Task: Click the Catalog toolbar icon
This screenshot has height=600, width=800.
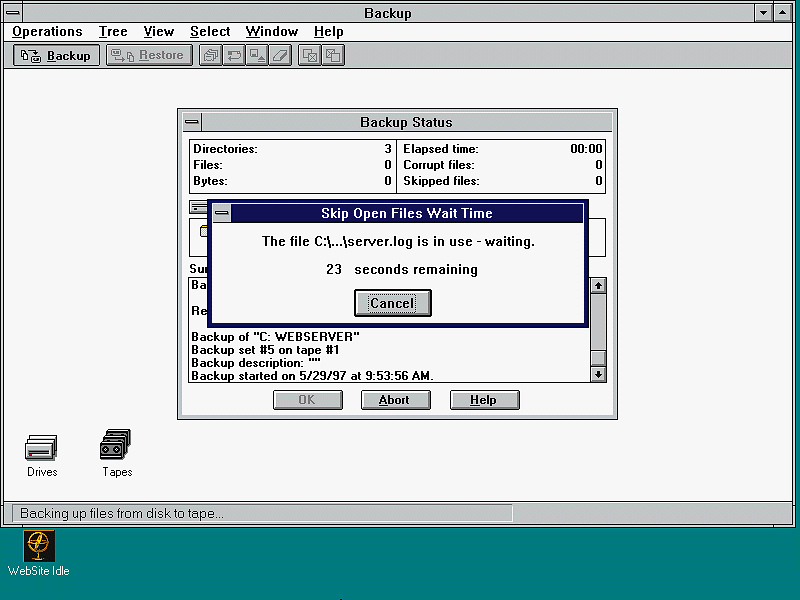Action: pyautogui.click(x=211, y=56)
